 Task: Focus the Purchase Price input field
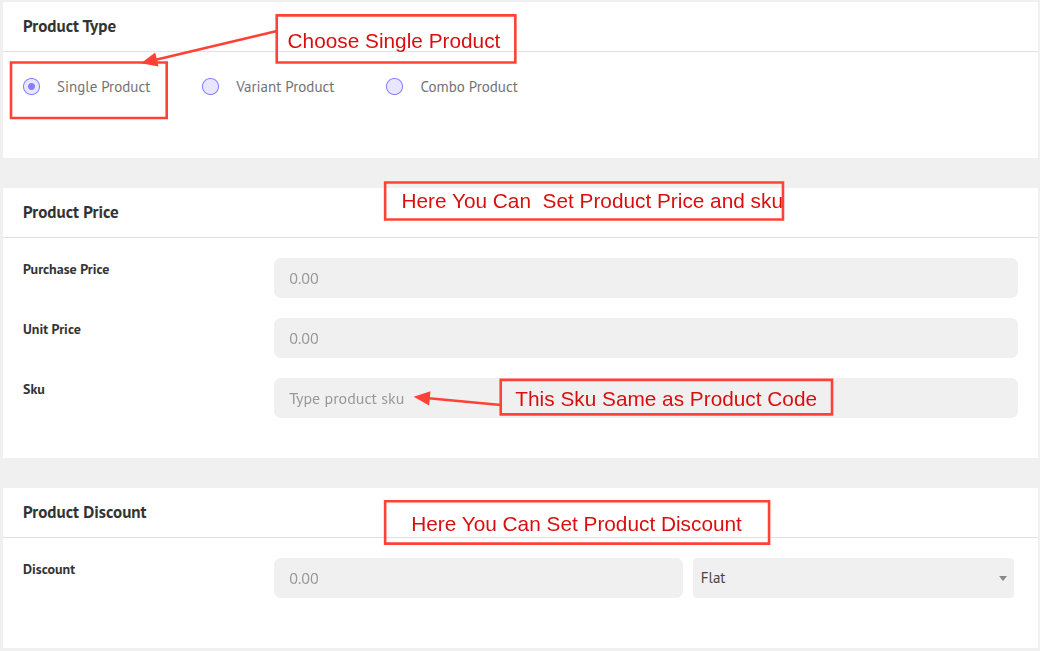pyautogui.click(x=645, y=278)
